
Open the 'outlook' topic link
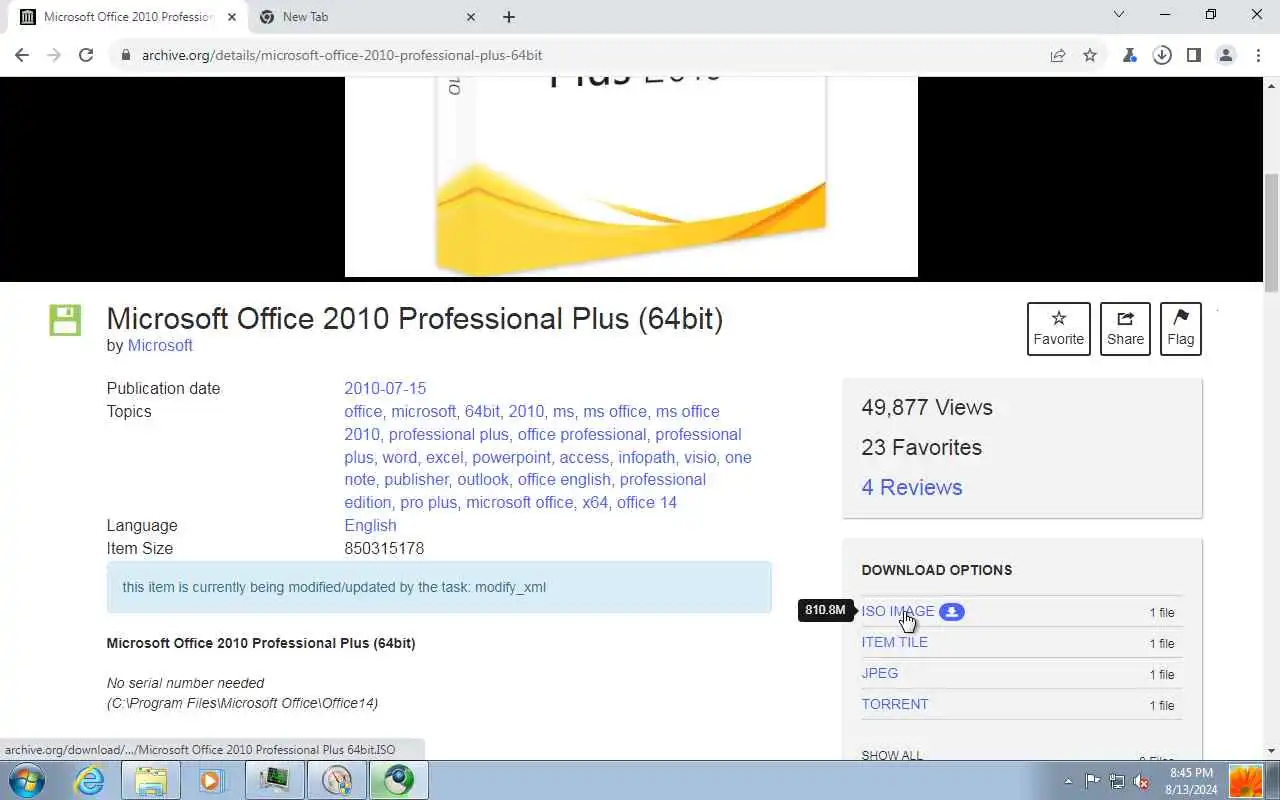pyautogui.click(x=483, y=479)
